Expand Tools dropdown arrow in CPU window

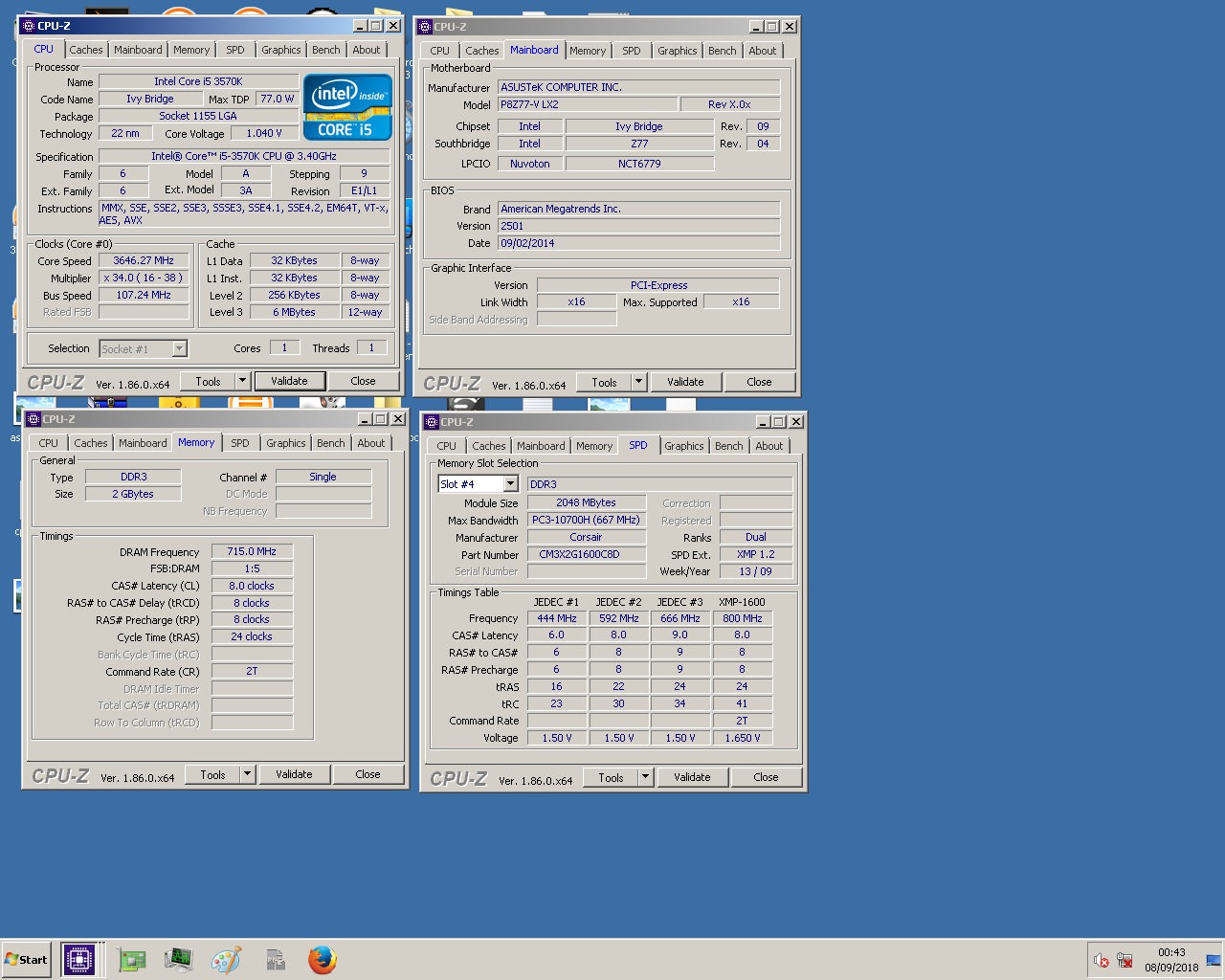click(242, 381)
